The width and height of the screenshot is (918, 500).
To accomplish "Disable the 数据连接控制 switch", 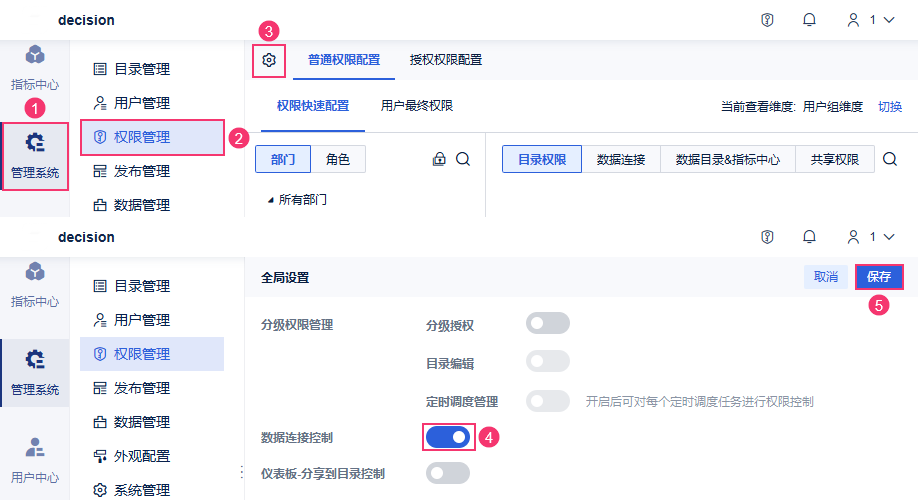I will tap(447, 437).
